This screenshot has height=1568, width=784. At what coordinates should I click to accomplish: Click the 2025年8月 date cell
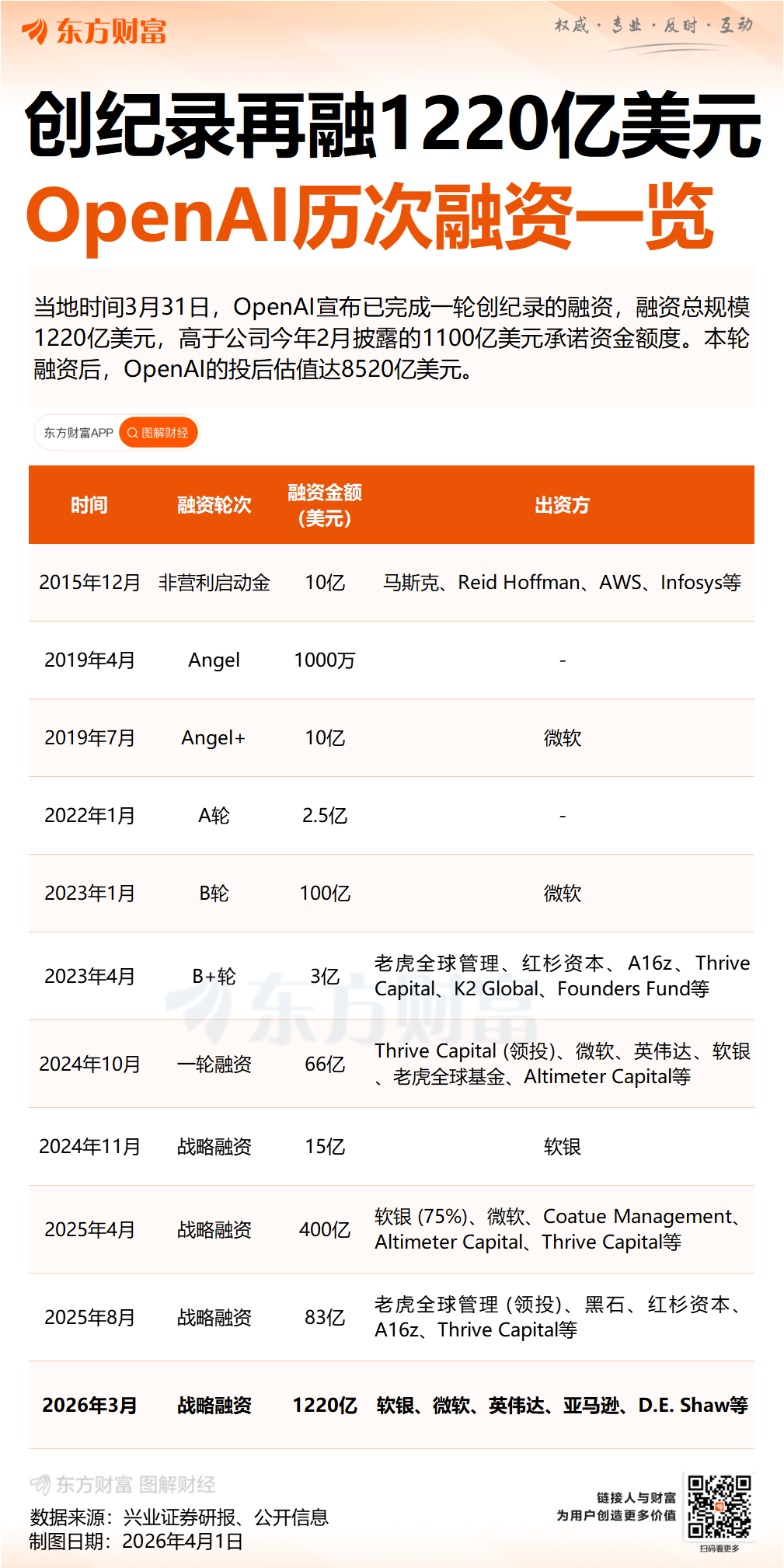pos(90,1317)
